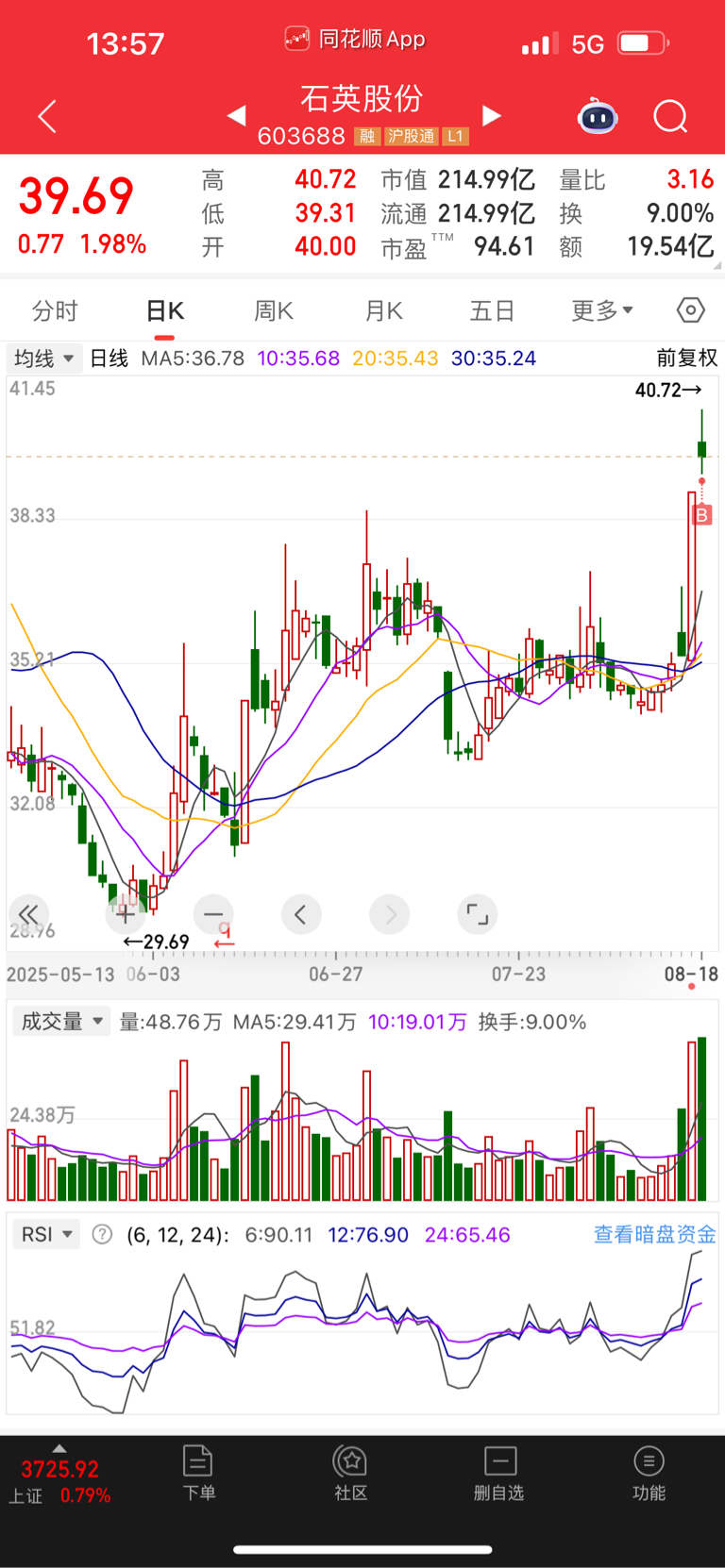The height and width of the screenshot is (1568, 725).
Task: Open the AI robot assistant
Action: (x=598, y=117)
